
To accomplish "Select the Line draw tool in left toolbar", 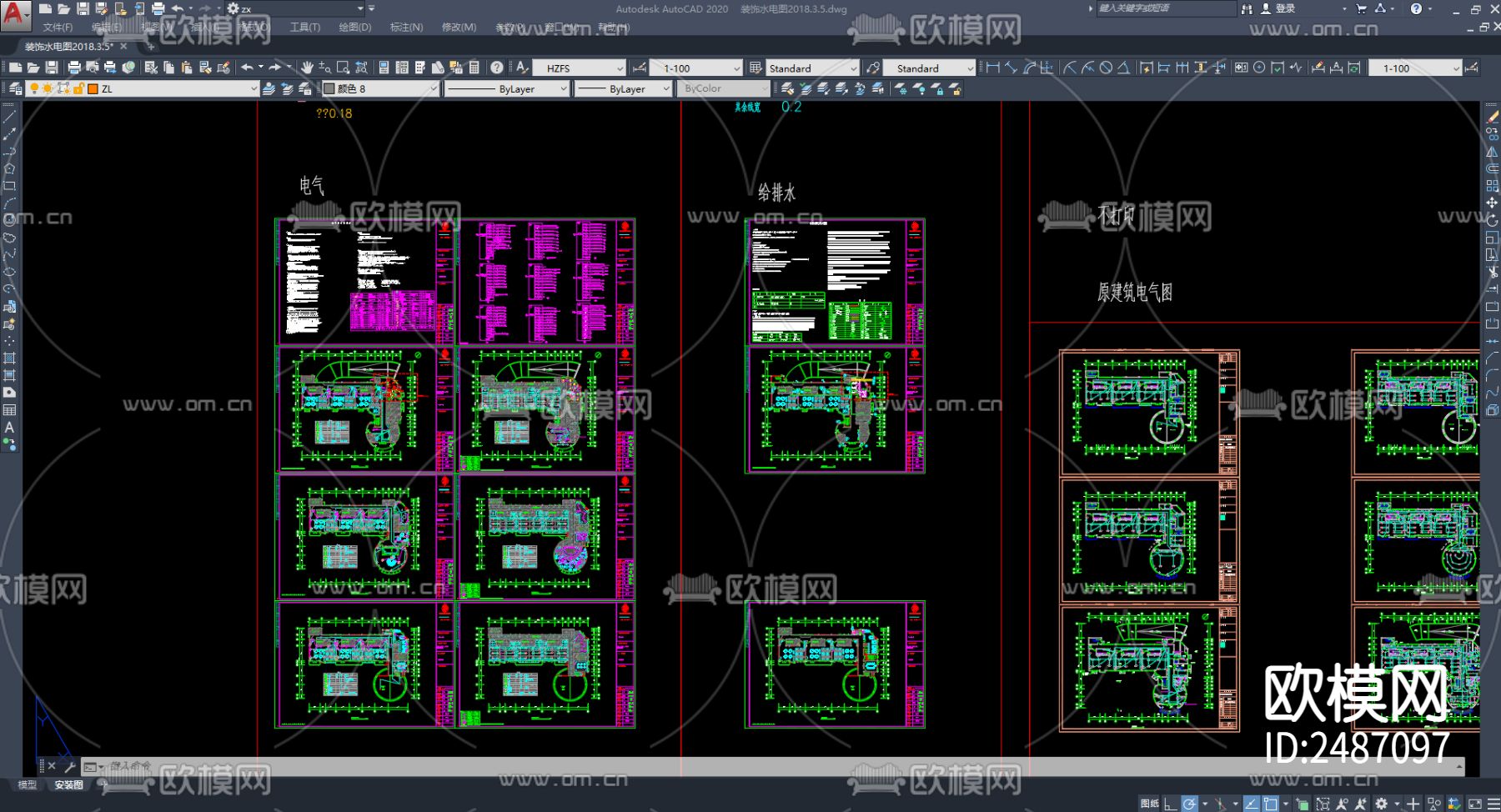I will 9,116.
